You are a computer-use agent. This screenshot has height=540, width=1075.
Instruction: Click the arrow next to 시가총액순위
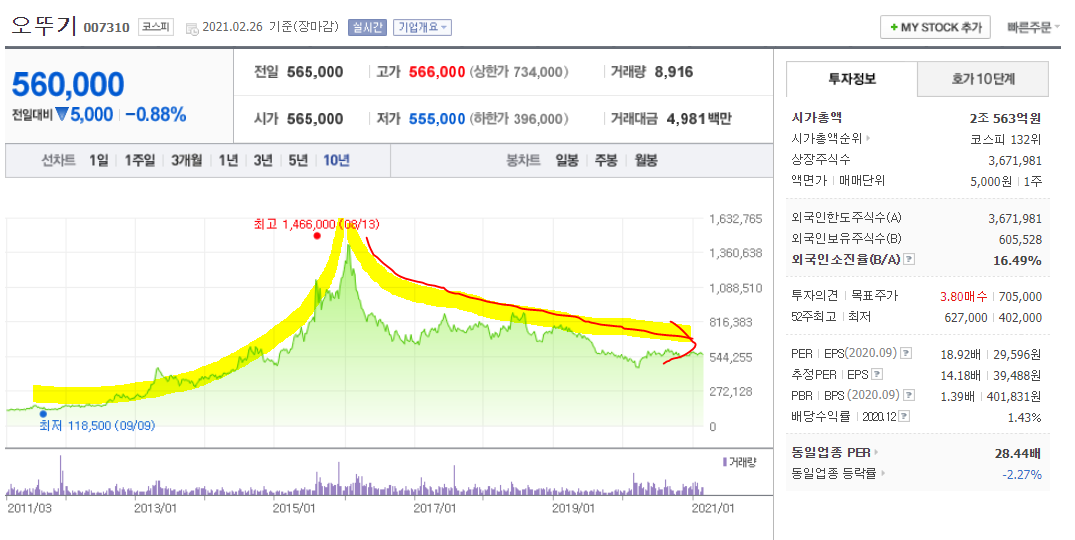click(868, 138)
